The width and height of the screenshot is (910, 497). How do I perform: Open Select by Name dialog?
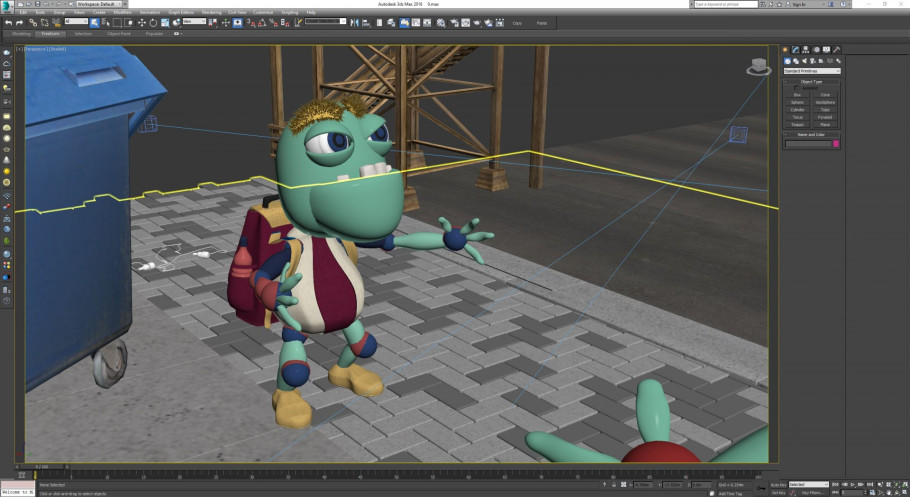[106, 23]
